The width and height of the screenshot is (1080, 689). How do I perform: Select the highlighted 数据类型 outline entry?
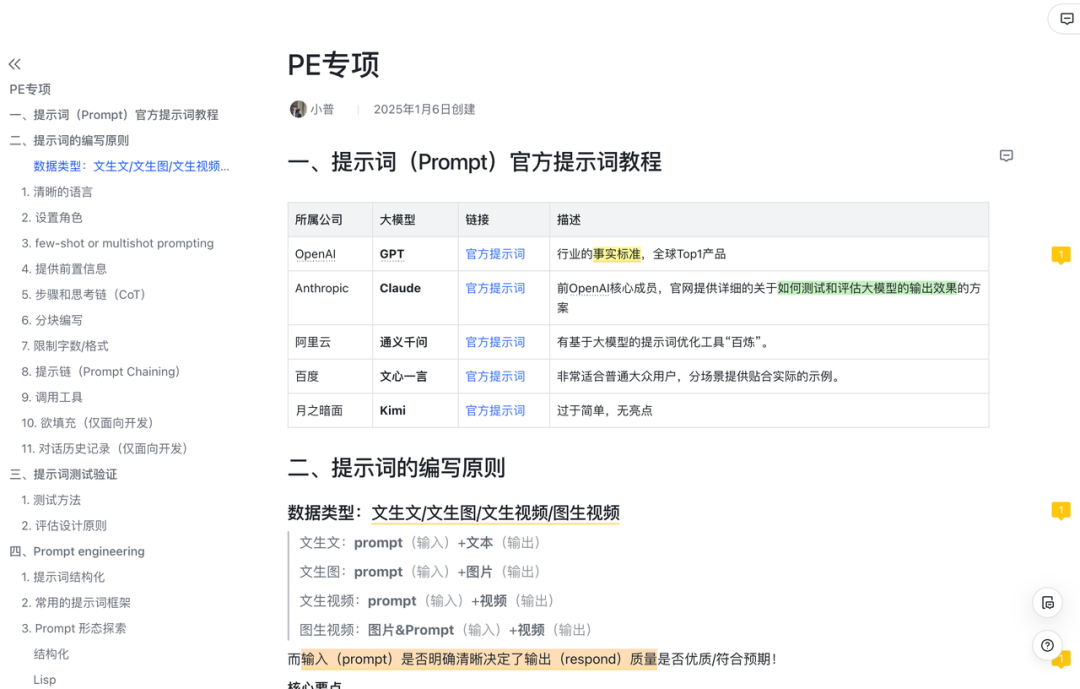(131, 166)
